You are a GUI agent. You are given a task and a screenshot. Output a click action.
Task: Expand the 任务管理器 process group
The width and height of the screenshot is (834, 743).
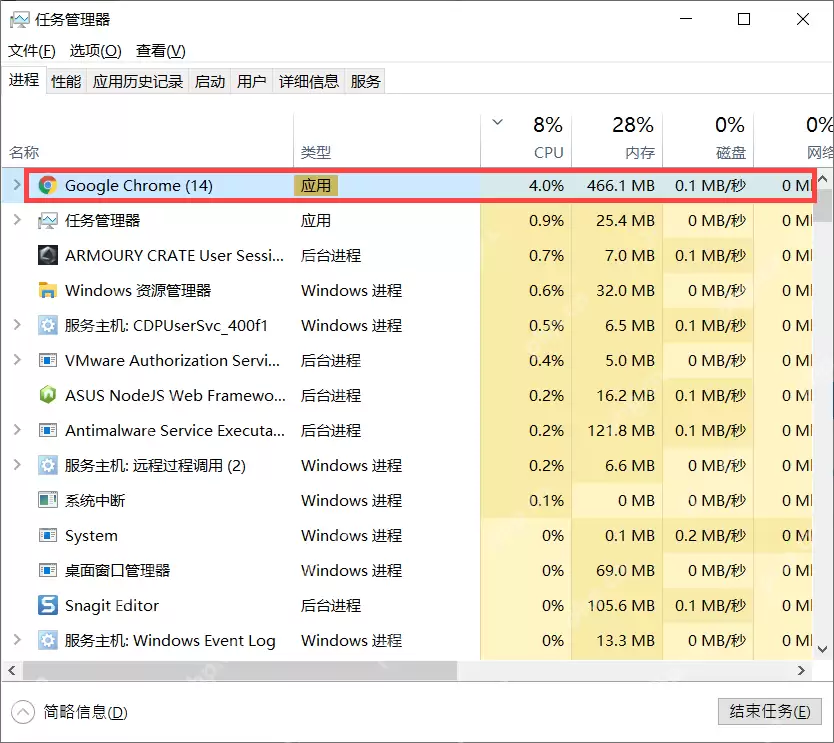pos(16,220)
